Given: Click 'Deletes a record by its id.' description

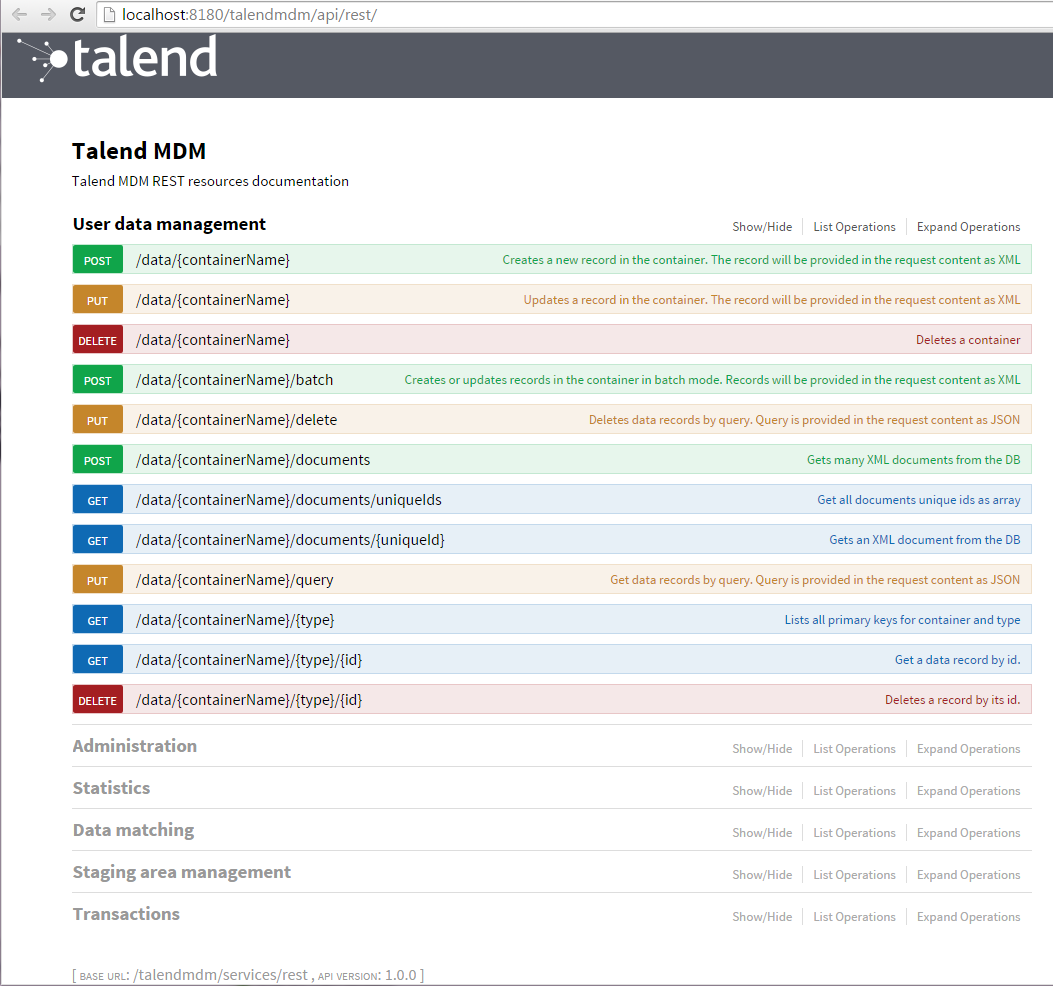Looking at the screenshot, I should click(952, 700).
